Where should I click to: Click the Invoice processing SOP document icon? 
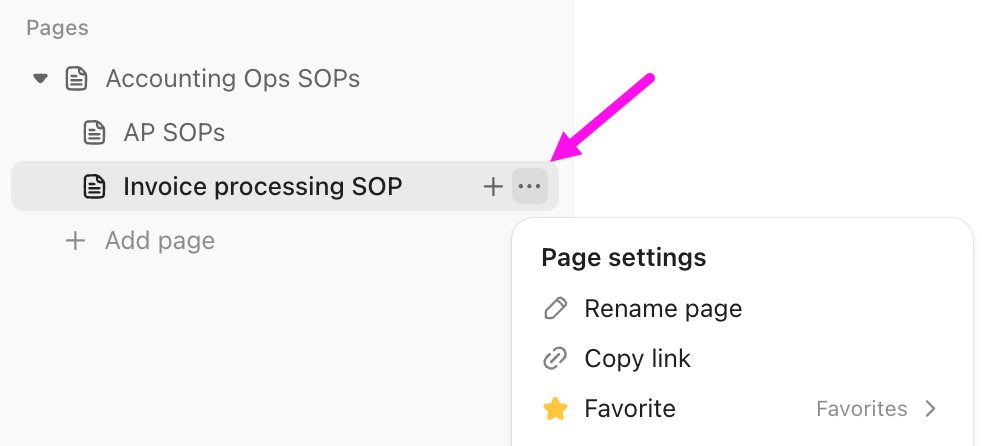click(x=94, y=186)
